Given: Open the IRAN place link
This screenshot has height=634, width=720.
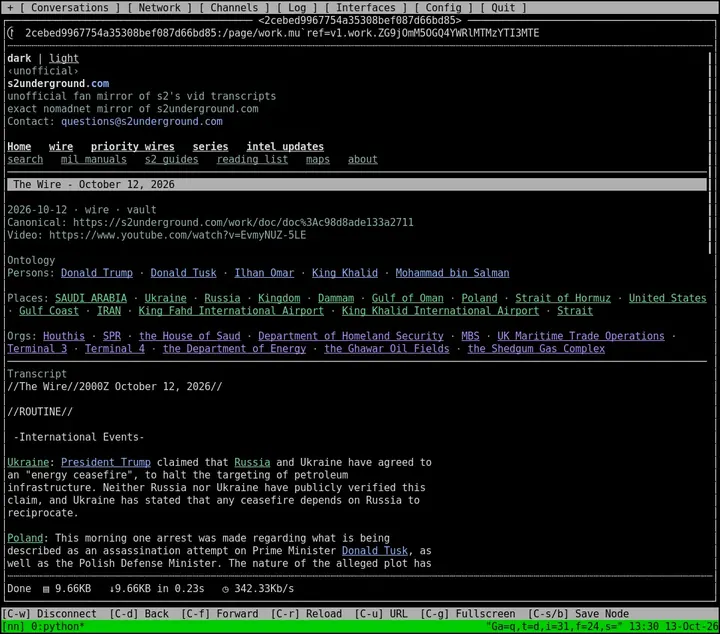Looking at the screenshot, I should (x=109, y=311).
